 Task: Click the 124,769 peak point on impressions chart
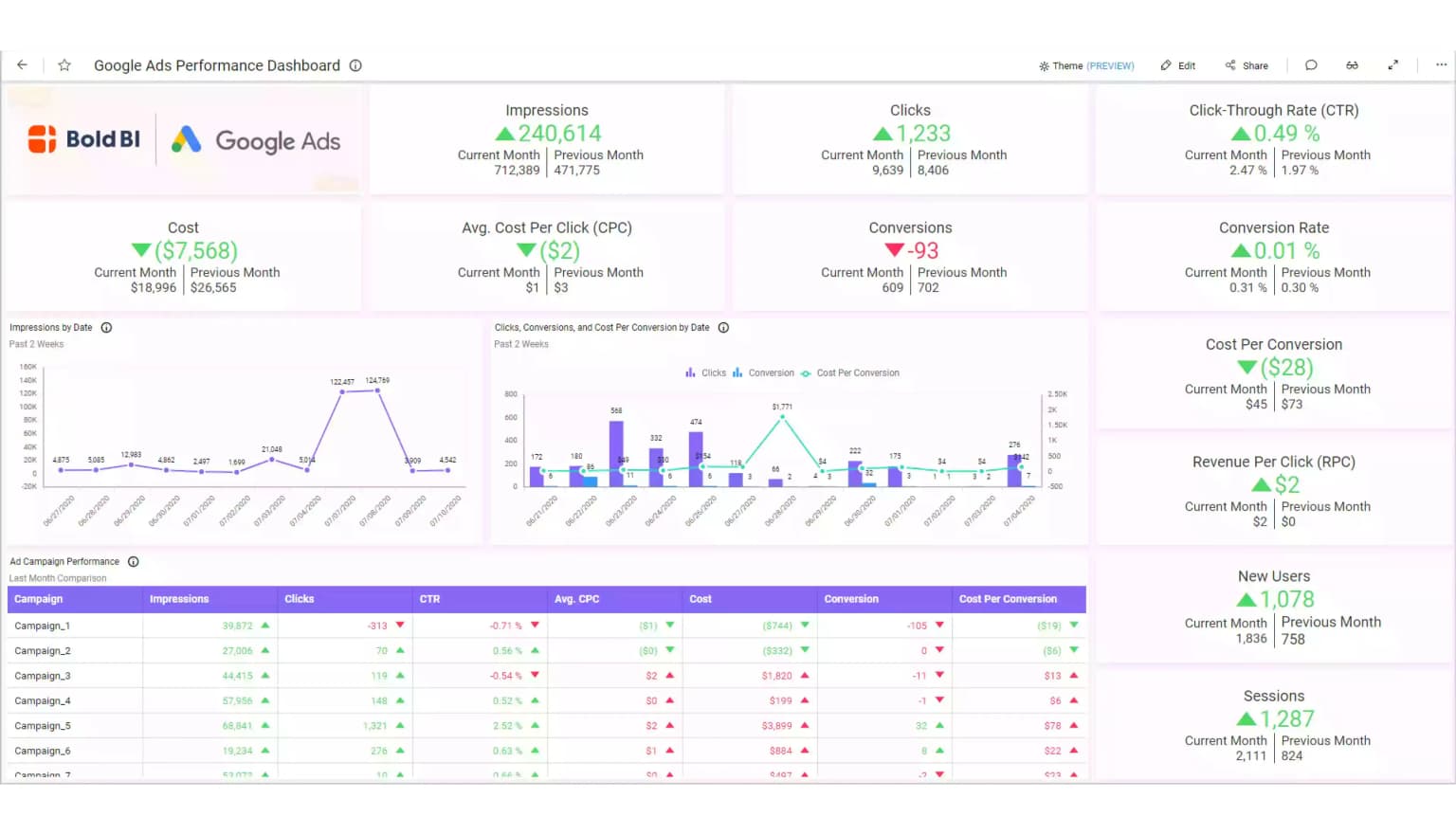pos(378,390)
